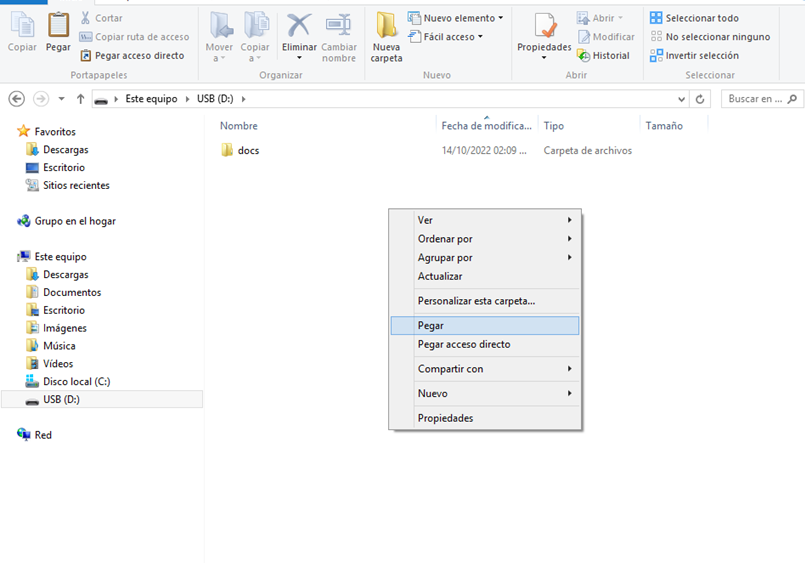Screen dimensions: 805x563
Task: Open the Ordenar por submenu
Action: [x=485, y=239]
